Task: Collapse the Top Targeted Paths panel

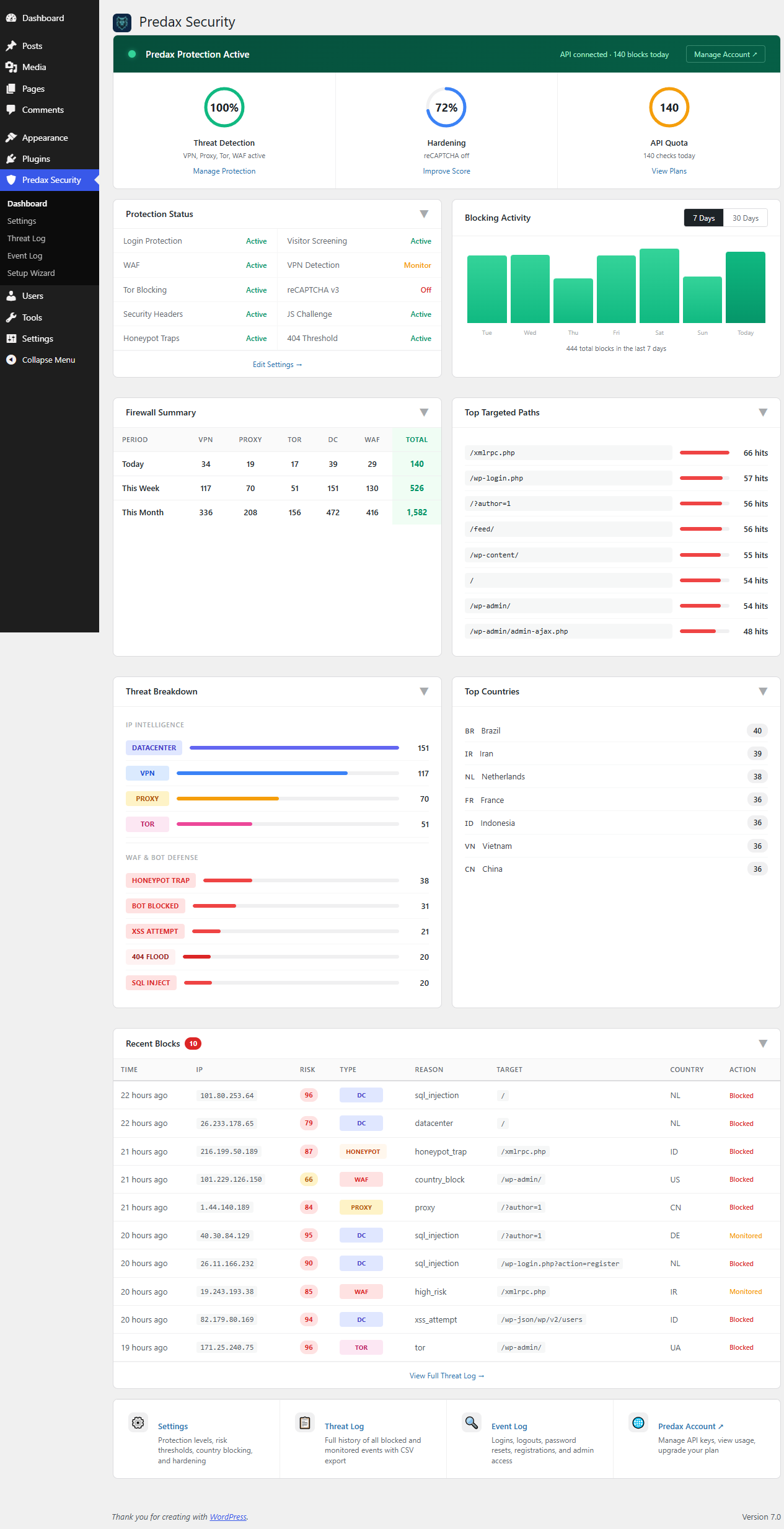Action: pos(763,412)
